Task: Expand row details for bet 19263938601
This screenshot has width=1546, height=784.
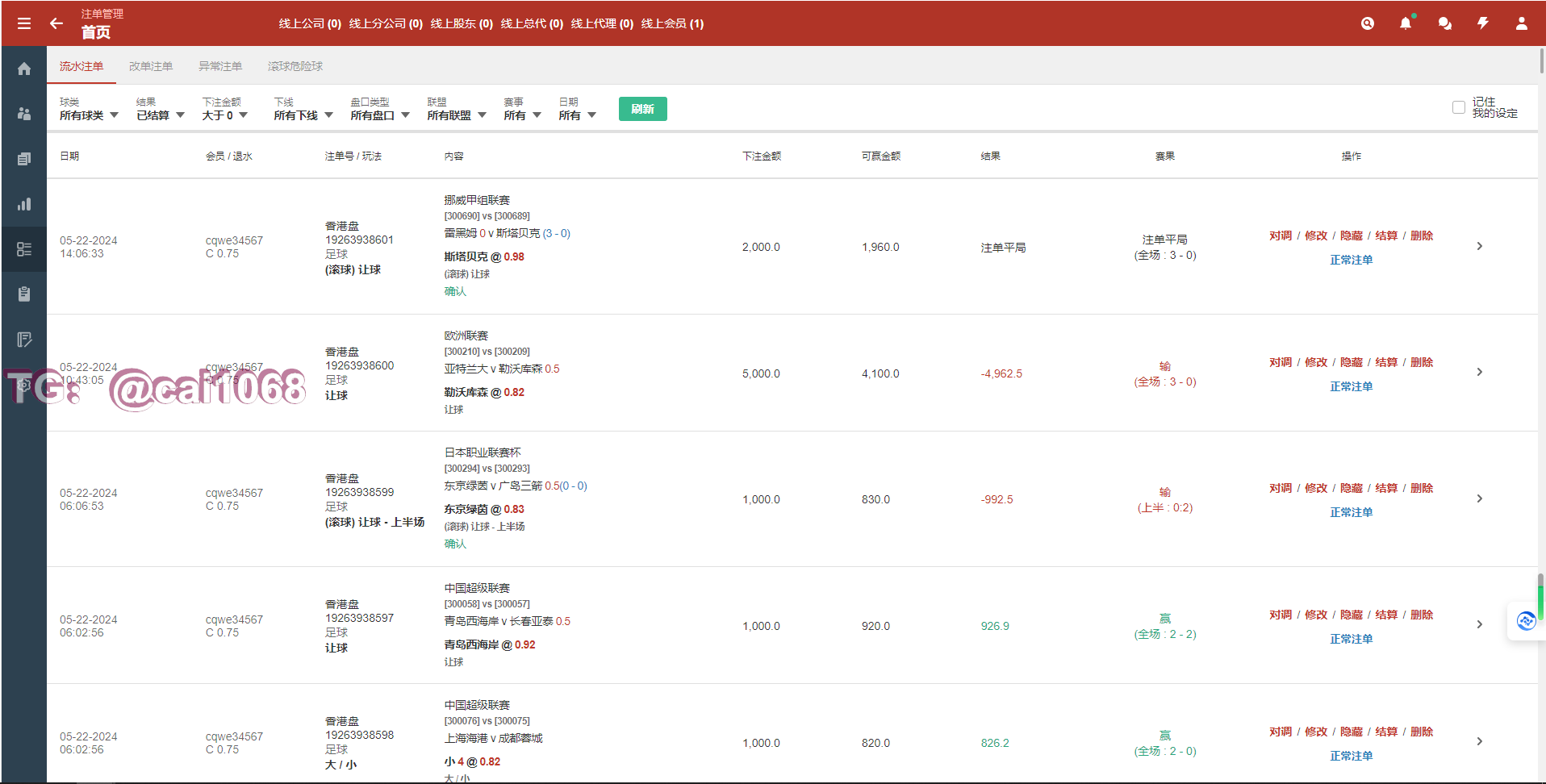Action: pos(1479,246)
